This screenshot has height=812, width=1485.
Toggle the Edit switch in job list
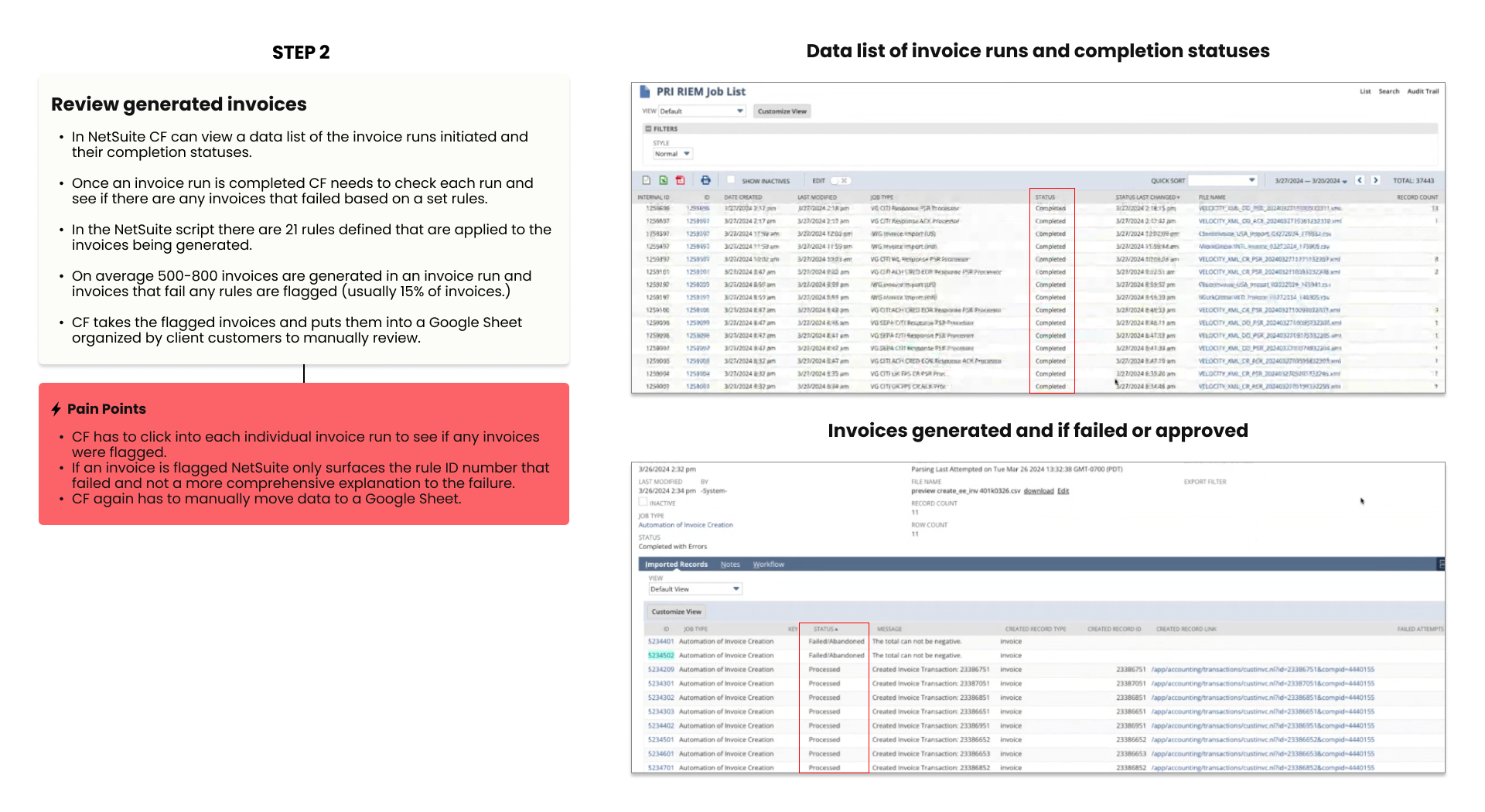coord(840,181)
